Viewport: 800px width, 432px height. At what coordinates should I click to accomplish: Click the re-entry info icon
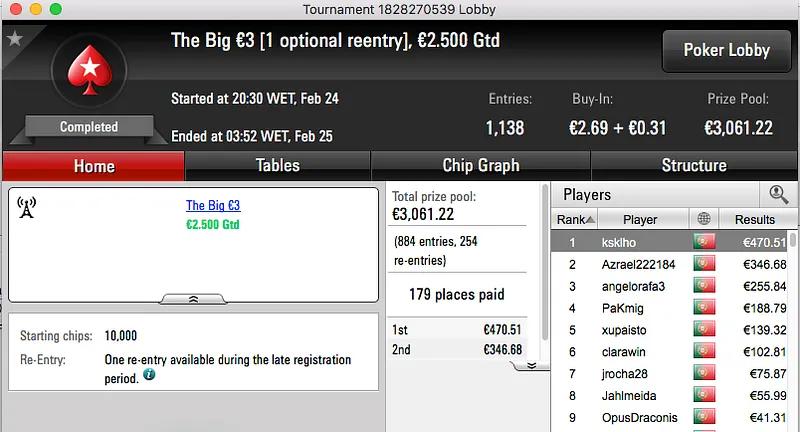(x=149, y=375)
